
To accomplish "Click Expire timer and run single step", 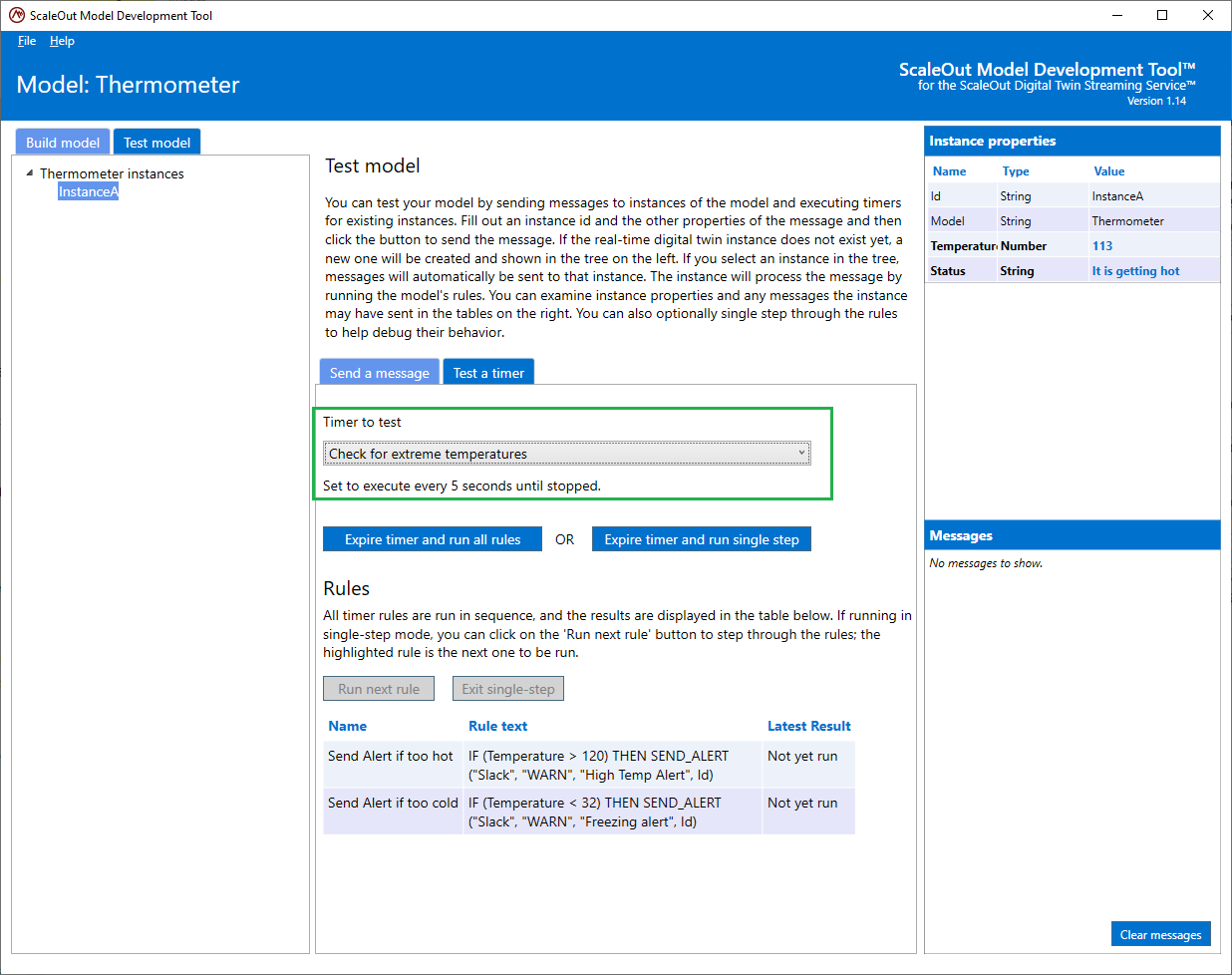I will (702, 539).
